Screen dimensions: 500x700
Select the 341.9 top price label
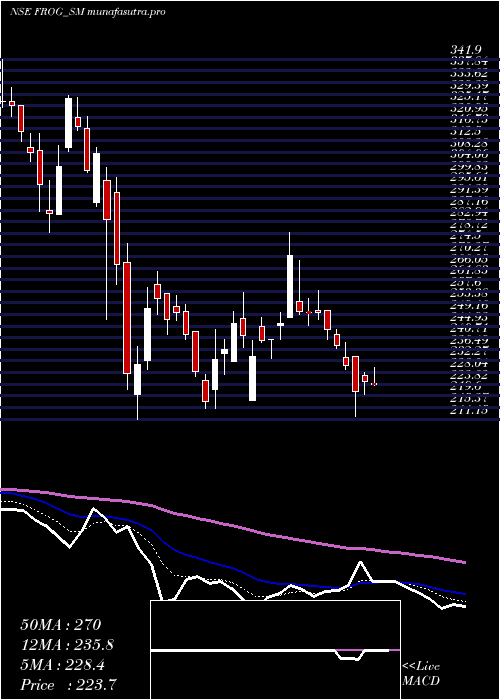point(468,50)
